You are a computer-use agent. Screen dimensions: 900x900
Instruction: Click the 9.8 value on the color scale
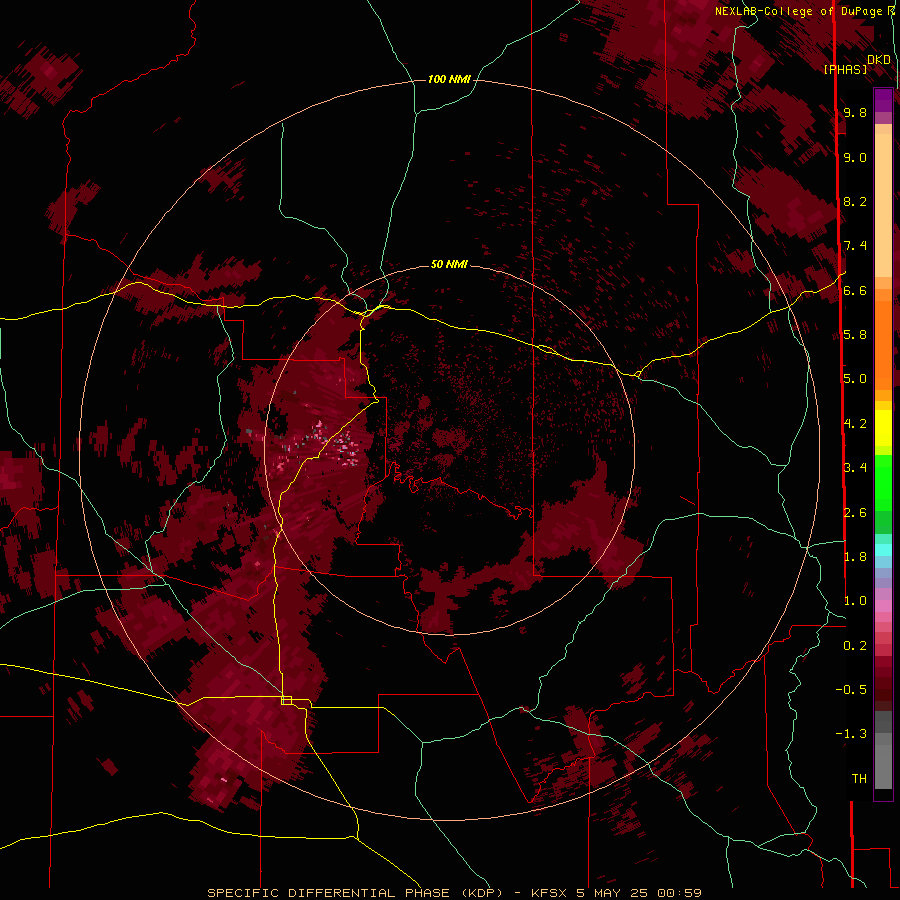855,112
